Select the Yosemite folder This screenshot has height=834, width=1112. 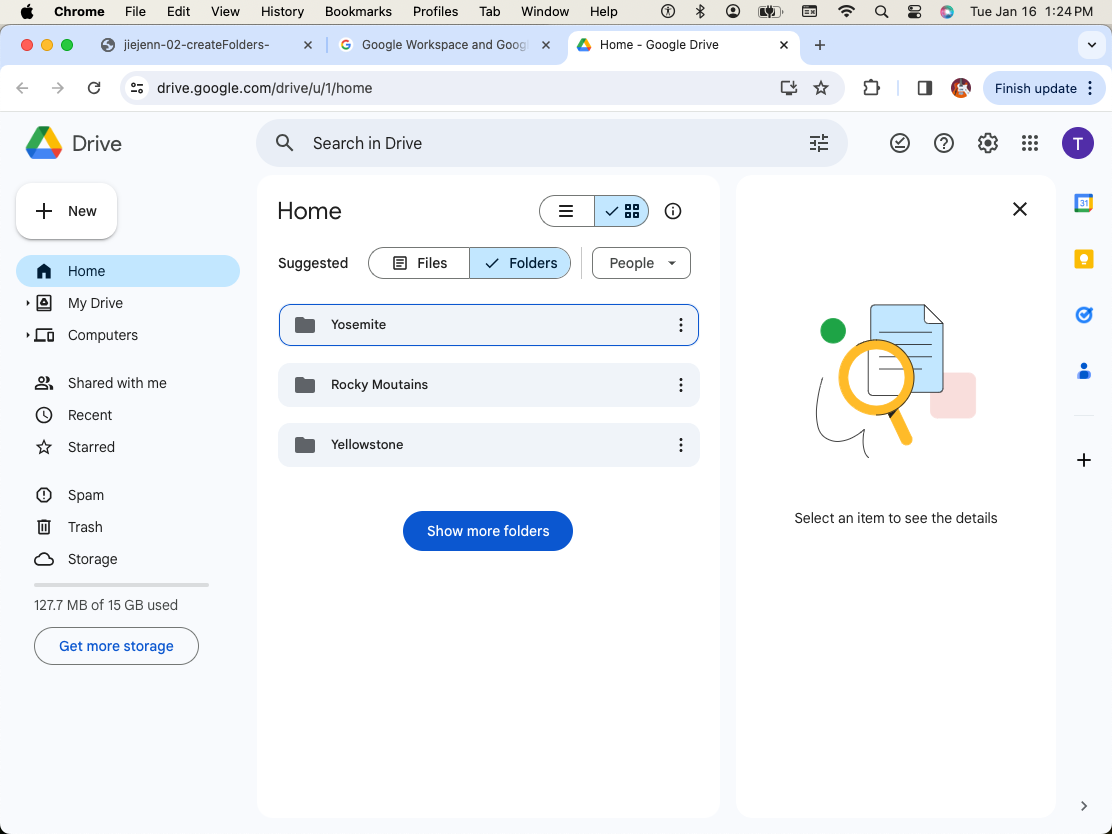click(x=489, y=325)
